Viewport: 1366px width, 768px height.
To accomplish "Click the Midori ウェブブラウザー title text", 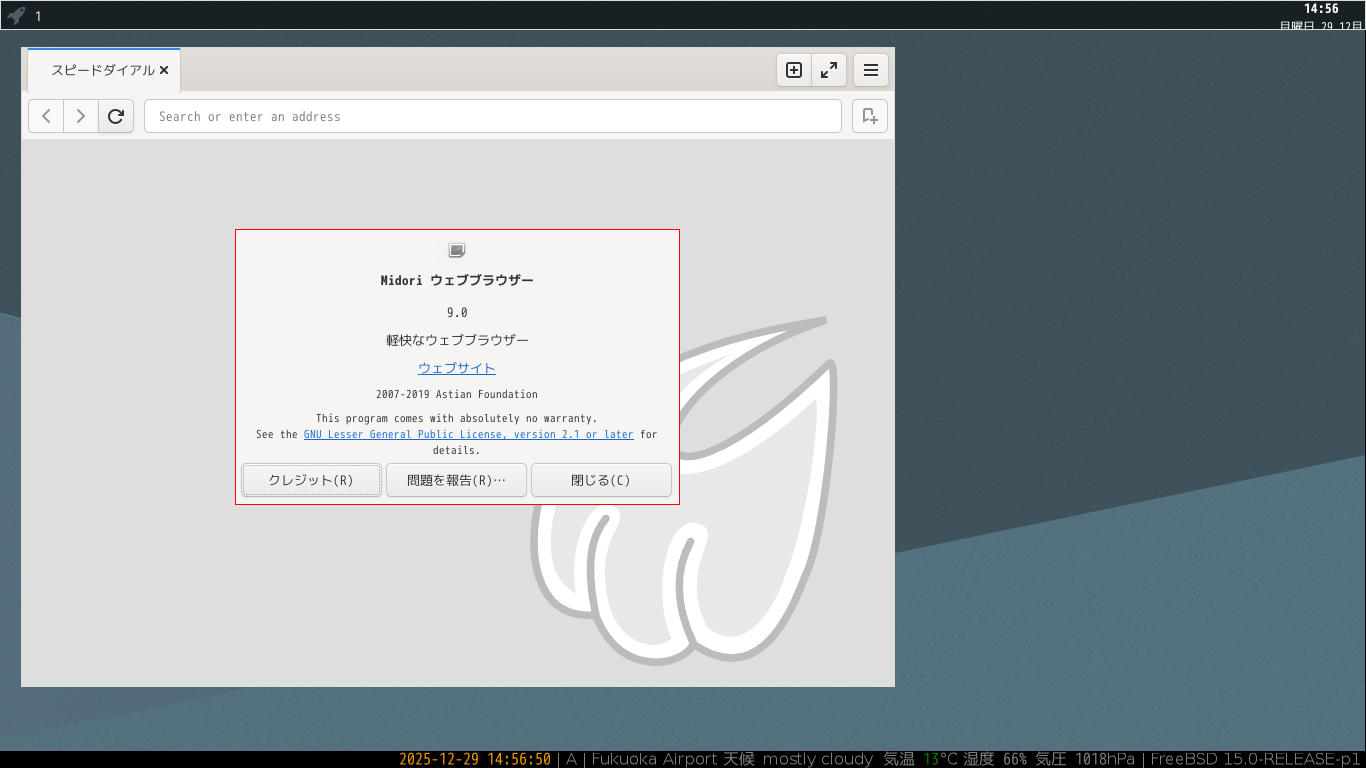I will 457,281.
